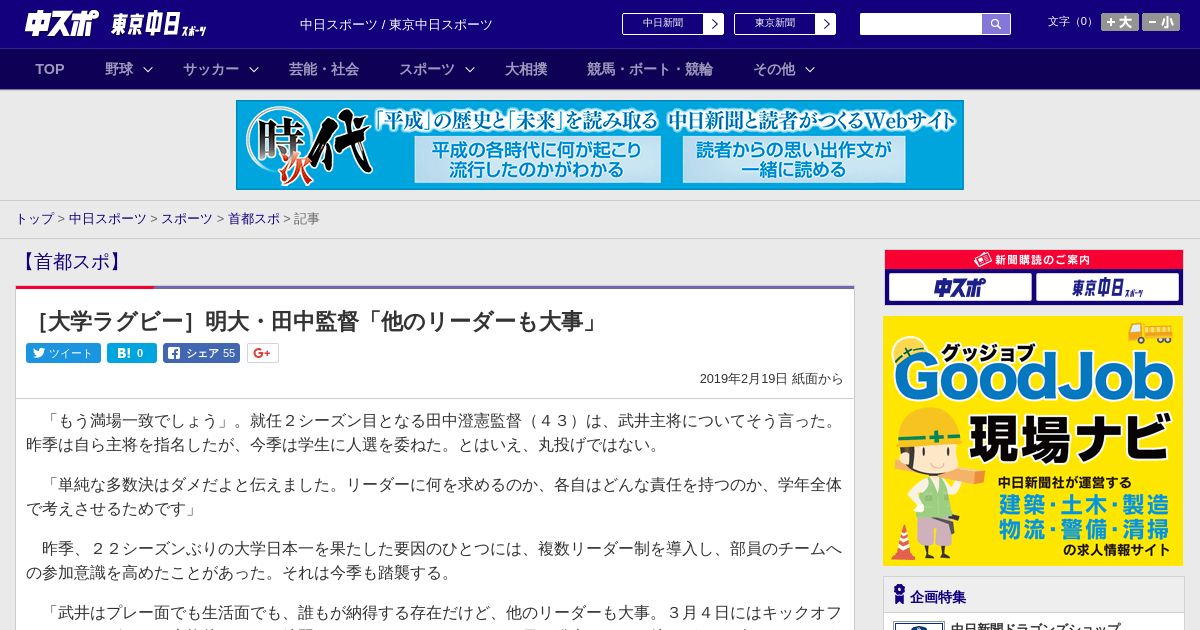Click the 中スポ logo in header
Viewport: 1200px width, 630px height.
(x=62, y=23)
